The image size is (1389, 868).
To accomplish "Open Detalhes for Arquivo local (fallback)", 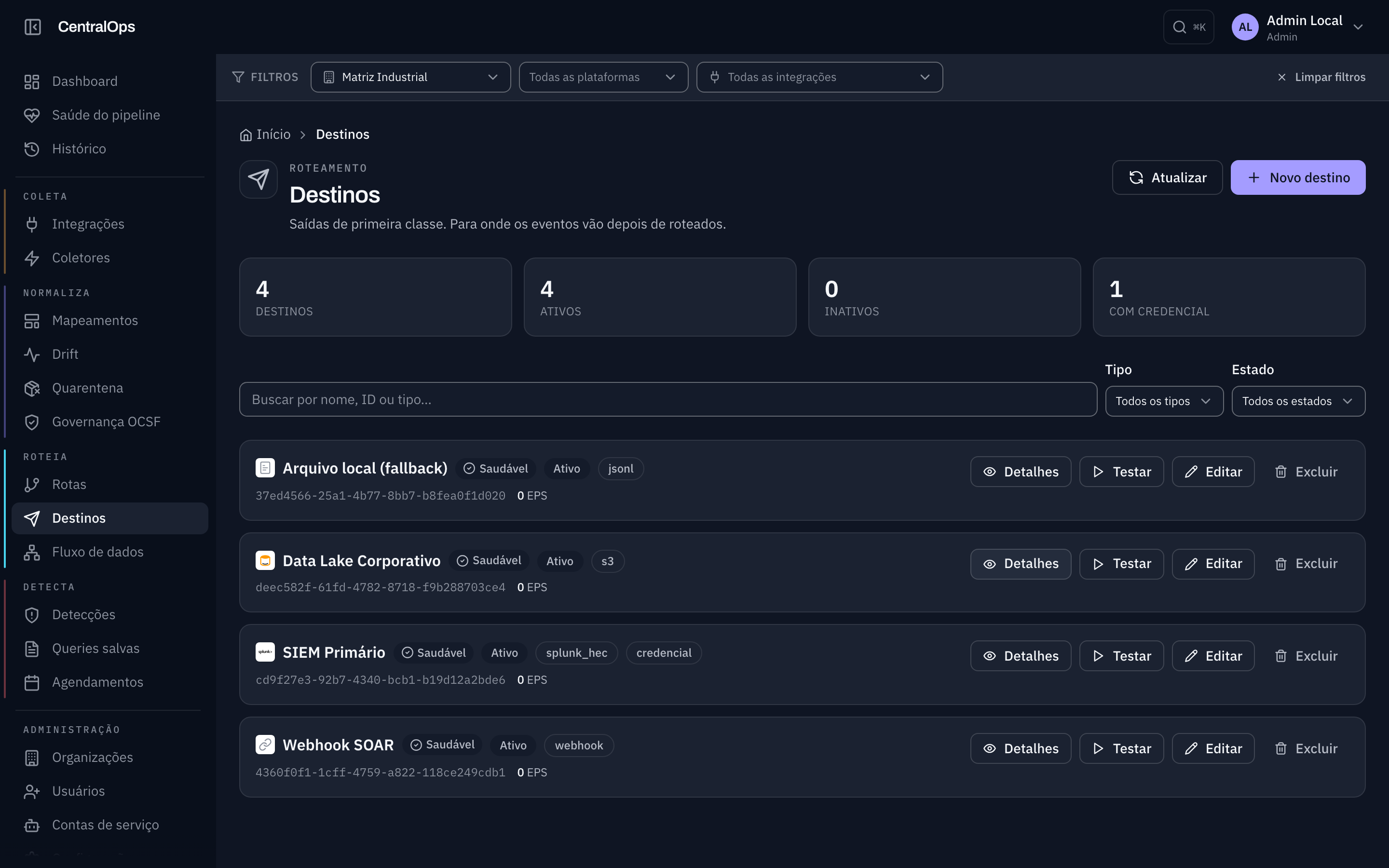I will coord(1021,471).
